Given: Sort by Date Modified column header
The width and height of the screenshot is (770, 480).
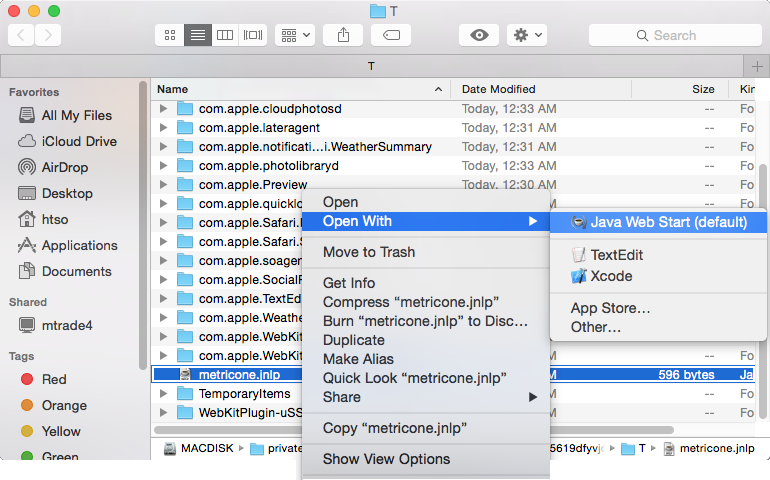Looking at the screenshot, I should point(541,89).
